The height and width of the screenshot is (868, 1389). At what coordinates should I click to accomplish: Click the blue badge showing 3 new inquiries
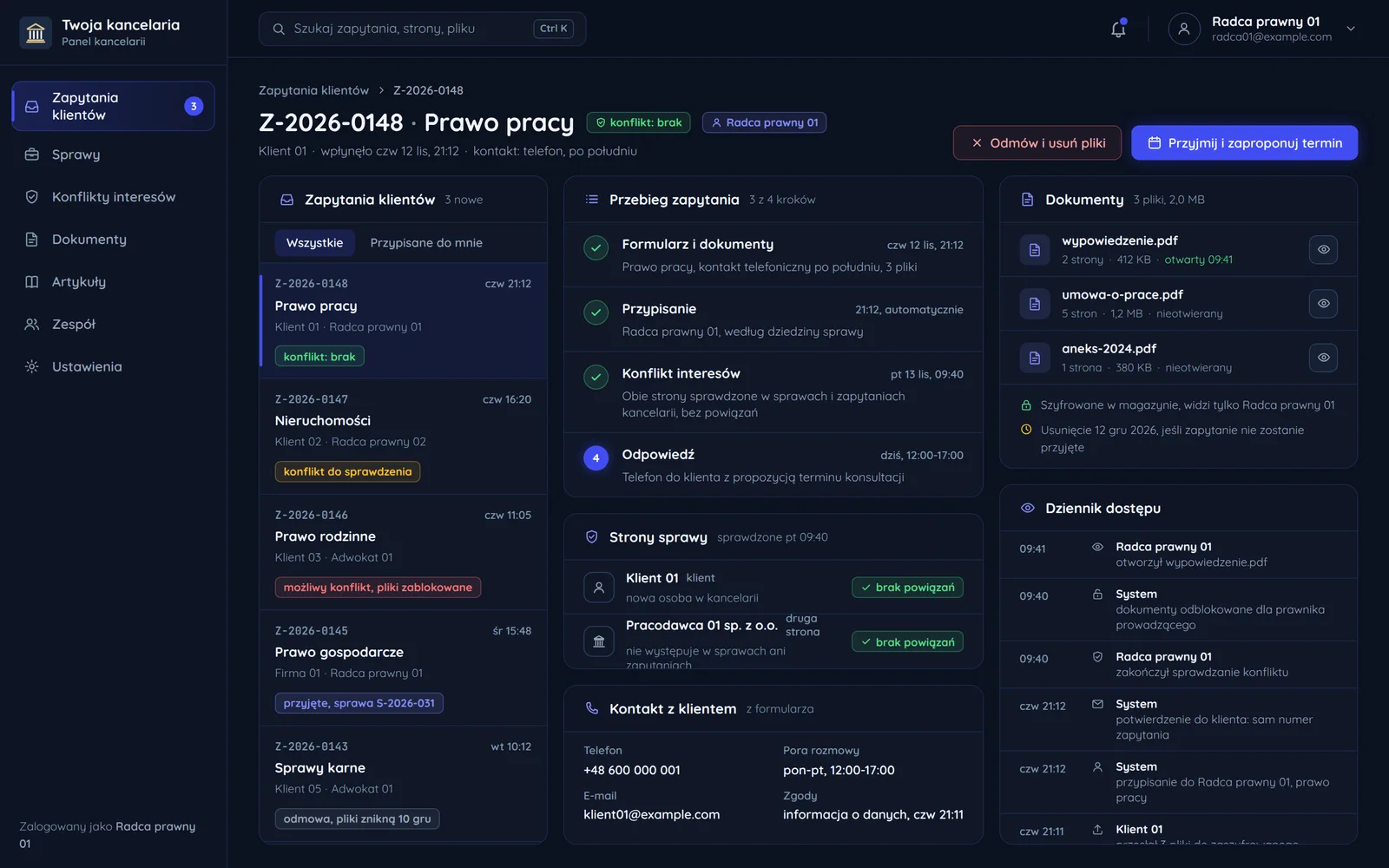(194, 106)
